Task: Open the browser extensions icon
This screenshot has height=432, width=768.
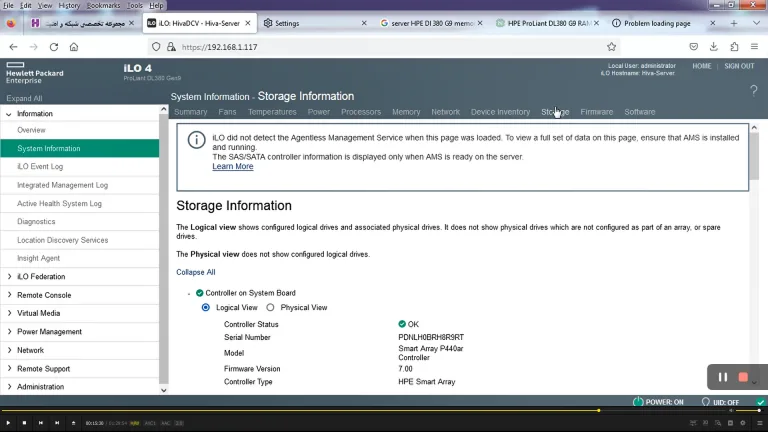Action: click(x=734, y=47)
